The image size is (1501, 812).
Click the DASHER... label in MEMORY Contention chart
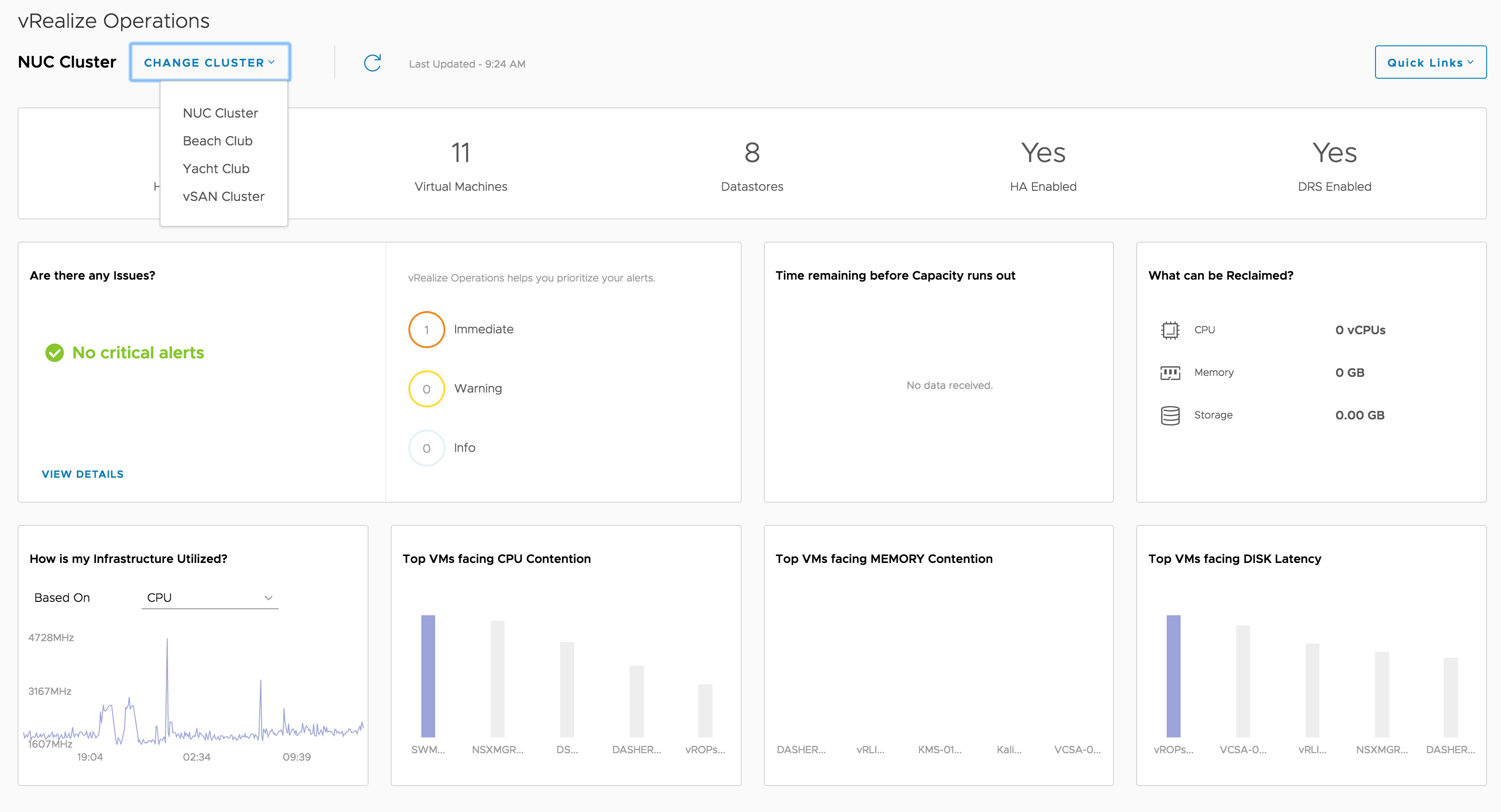(x=801, y=750)
